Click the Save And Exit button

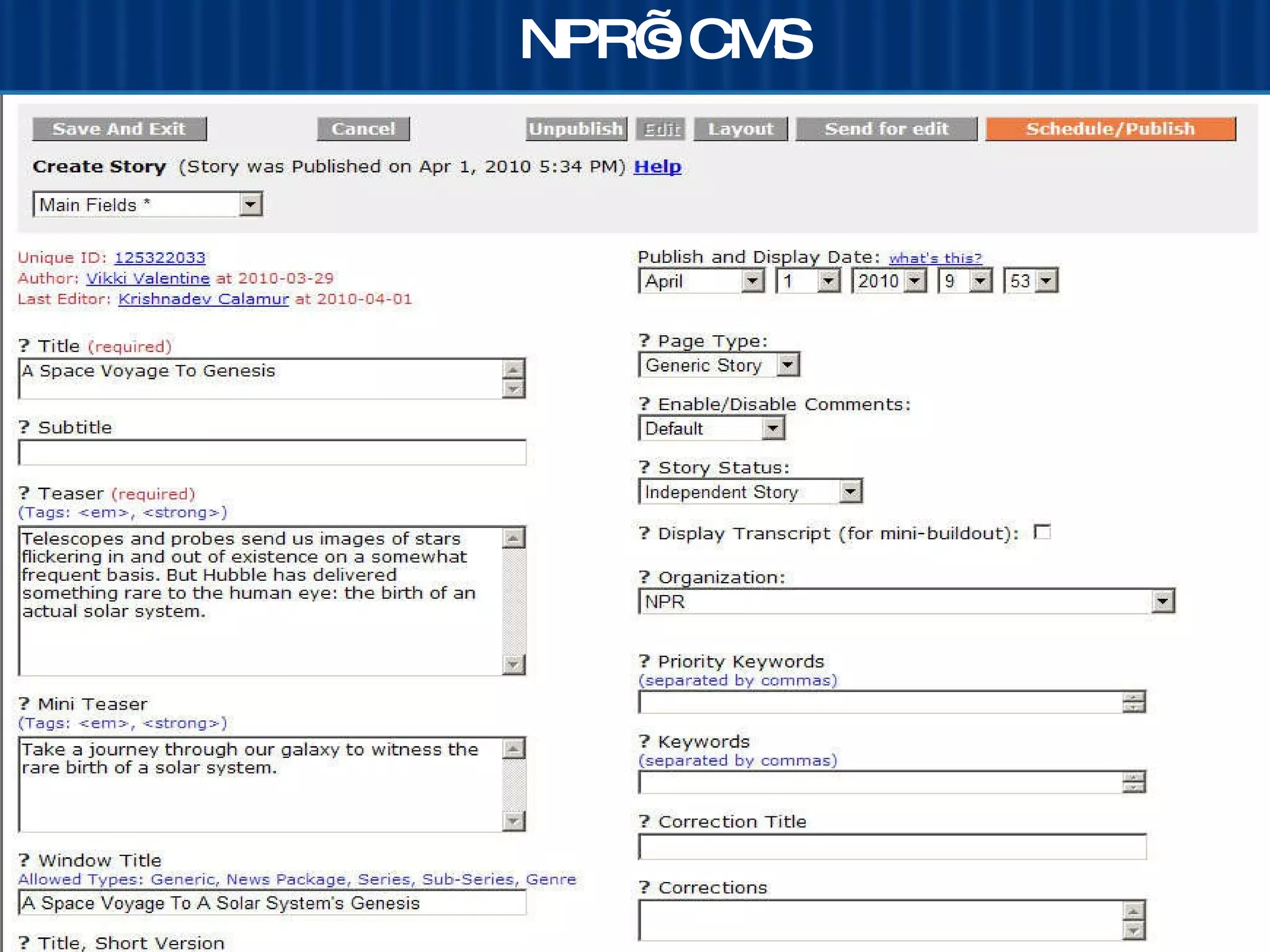point(119,129)
